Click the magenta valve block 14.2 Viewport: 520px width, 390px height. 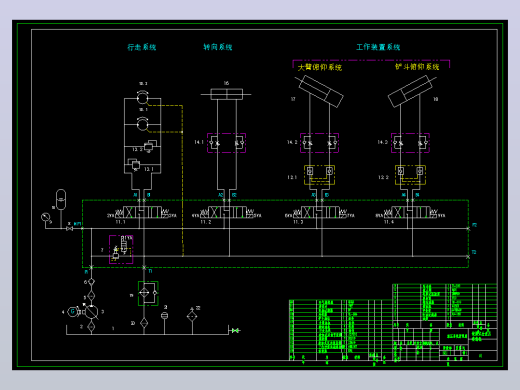point(319,143)
